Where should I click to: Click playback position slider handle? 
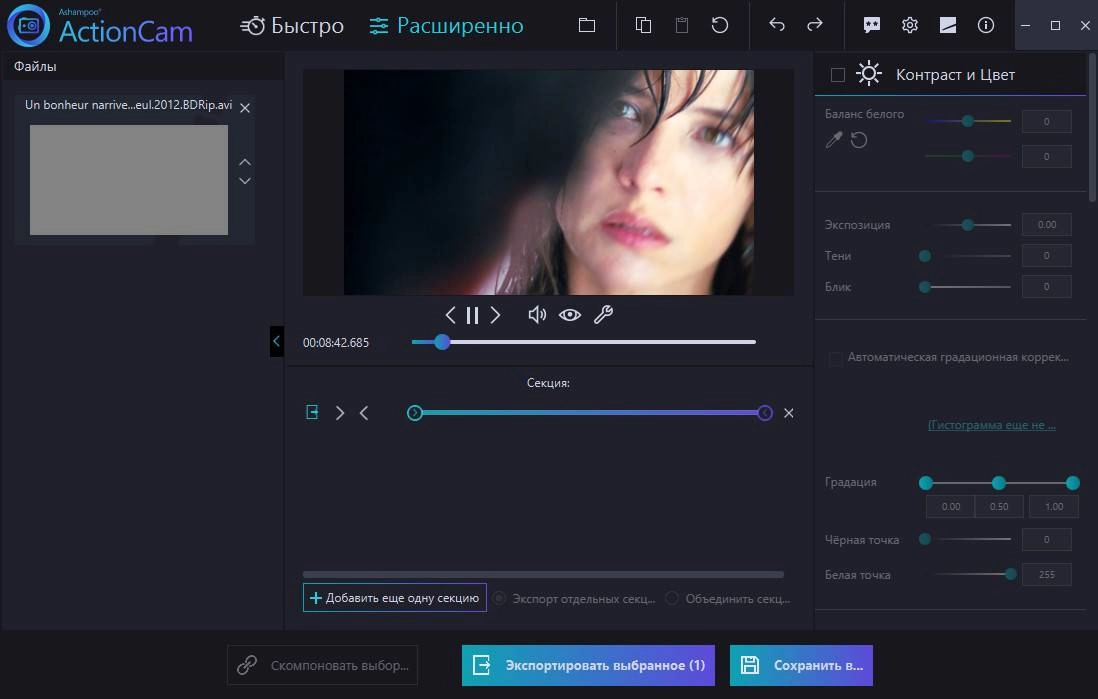click(442, 342)
